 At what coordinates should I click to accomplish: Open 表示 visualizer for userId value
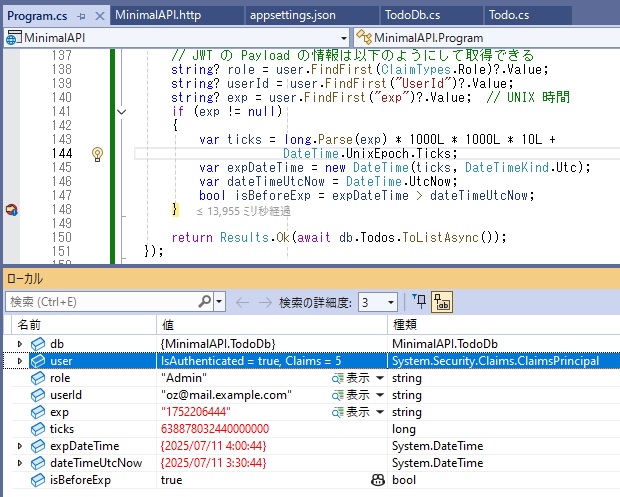tap(350, 395)
